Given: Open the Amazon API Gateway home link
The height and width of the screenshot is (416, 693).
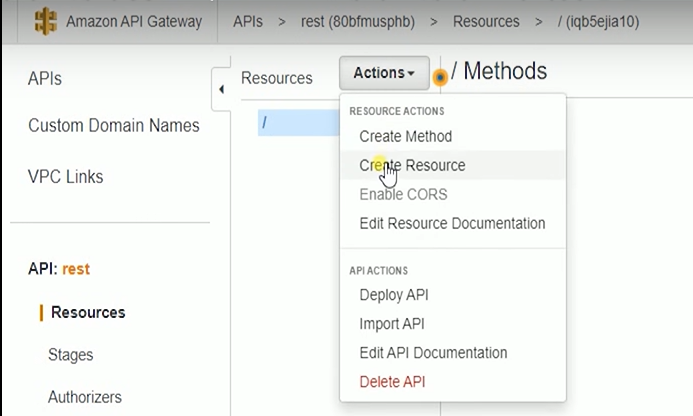Looking at the screenshot, I should click(134, 22).
